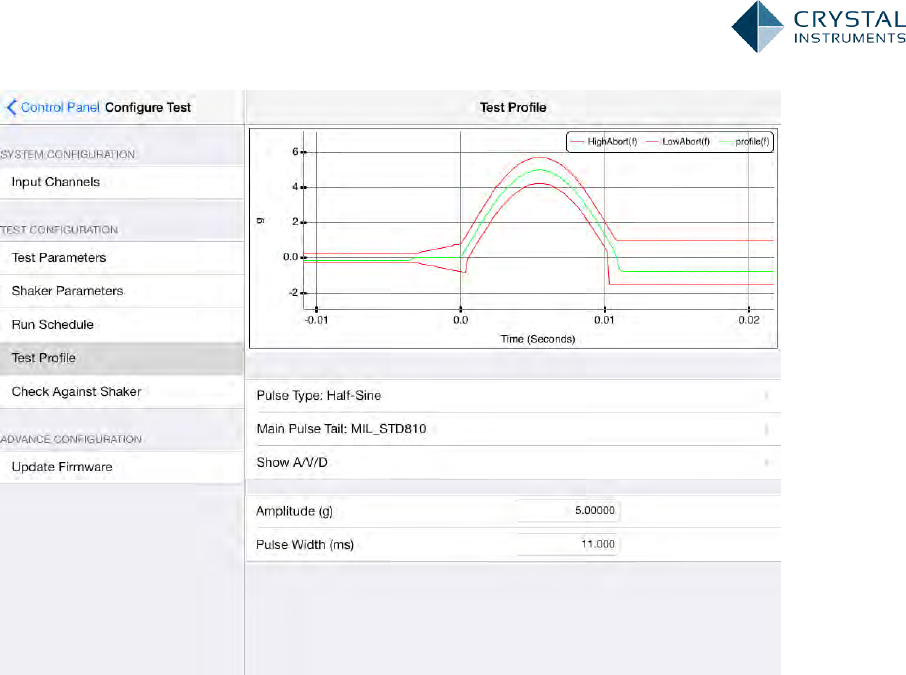Click LowAbort(f) legend entry
Viewport: 906px width, 675px height.
tap(678, 142)
